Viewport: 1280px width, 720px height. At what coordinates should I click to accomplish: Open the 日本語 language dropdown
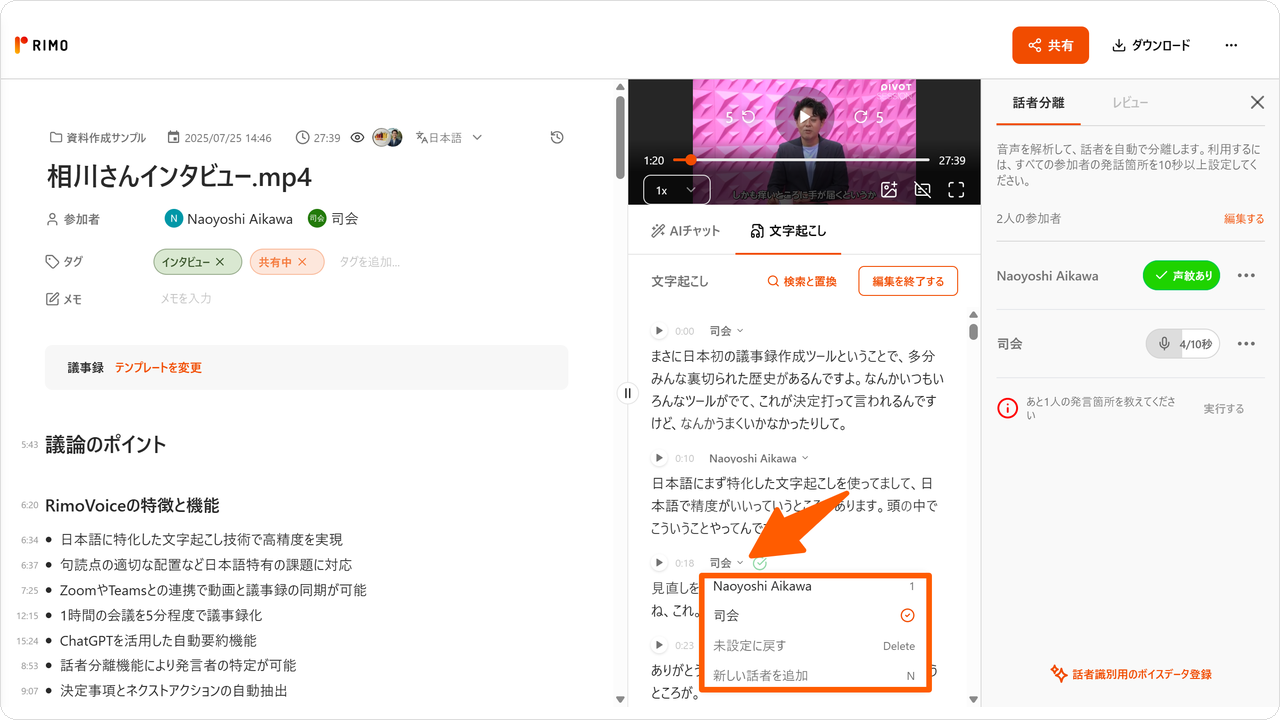[449, 138]
